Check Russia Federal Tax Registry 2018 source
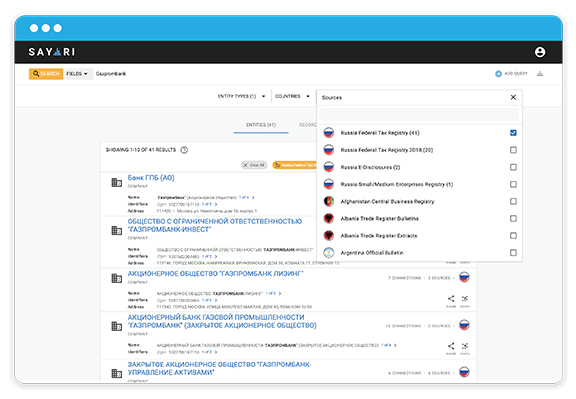 513,150
